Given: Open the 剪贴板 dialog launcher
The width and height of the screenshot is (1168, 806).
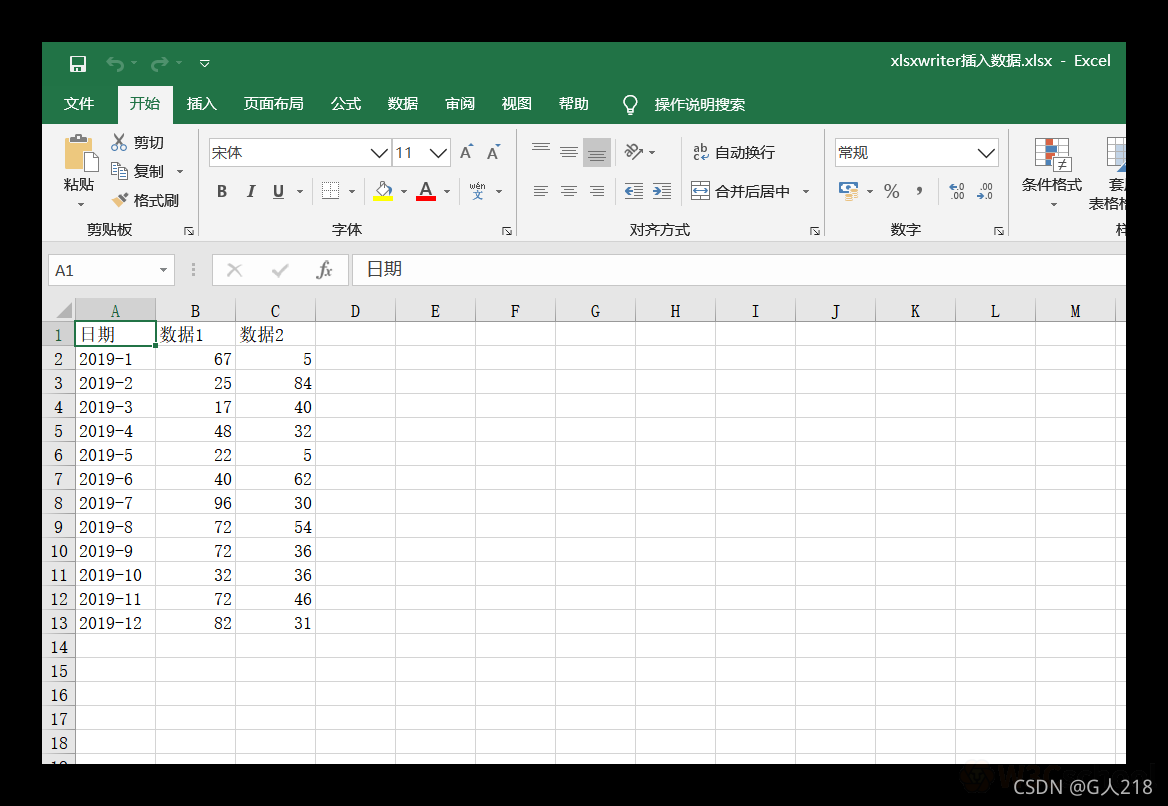Looking at the screenshot, I should click(189, 231).
